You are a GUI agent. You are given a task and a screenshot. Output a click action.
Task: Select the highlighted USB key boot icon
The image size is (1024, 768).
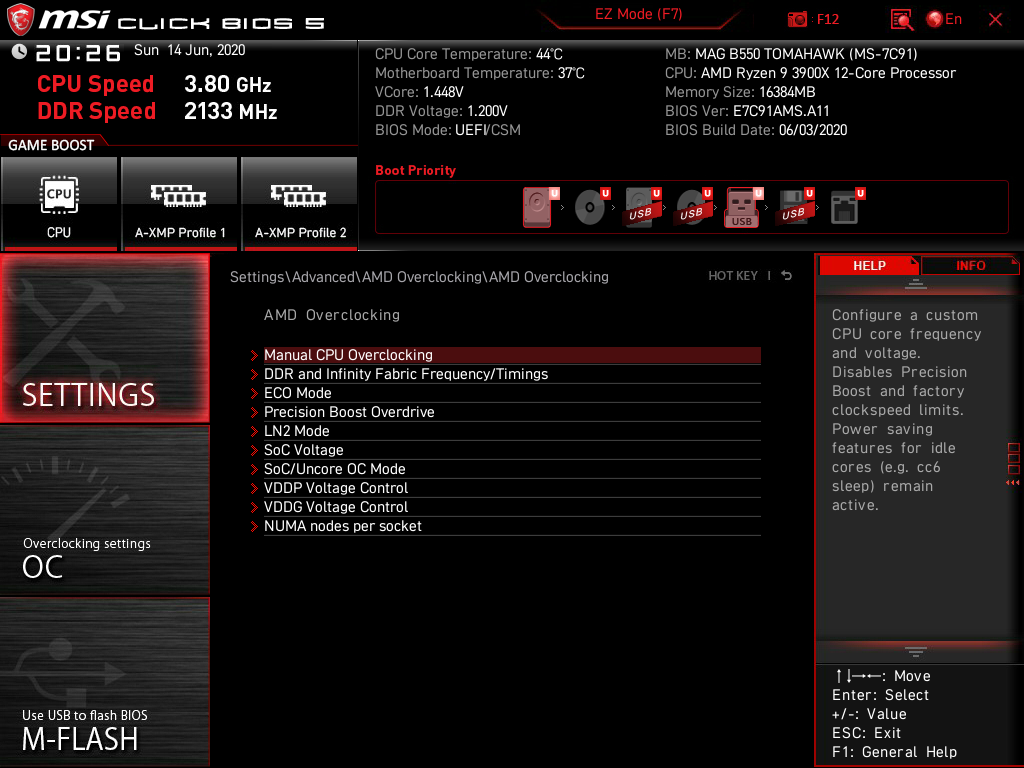pos(742,207)
